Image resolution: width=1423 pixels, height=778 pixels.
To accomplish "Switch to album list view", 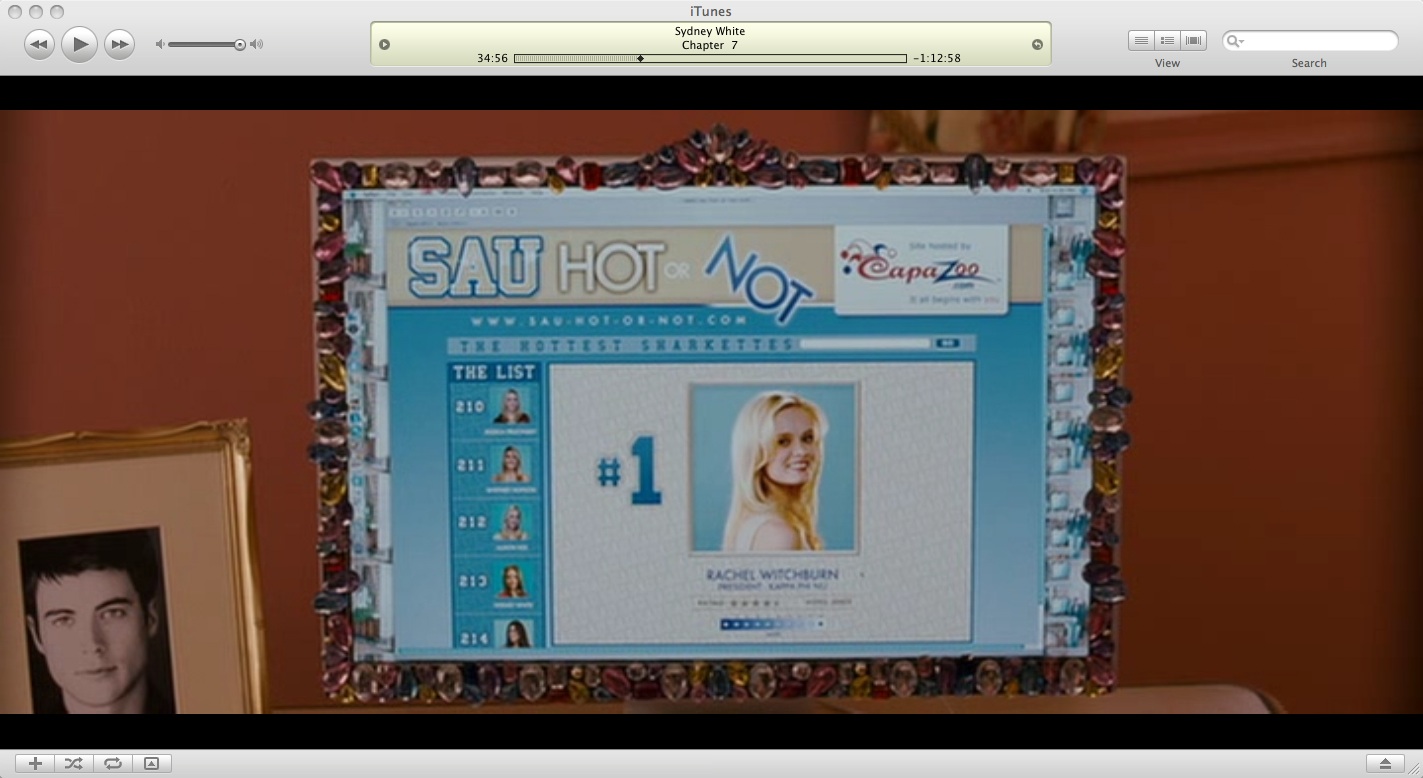I will 1167,40.
